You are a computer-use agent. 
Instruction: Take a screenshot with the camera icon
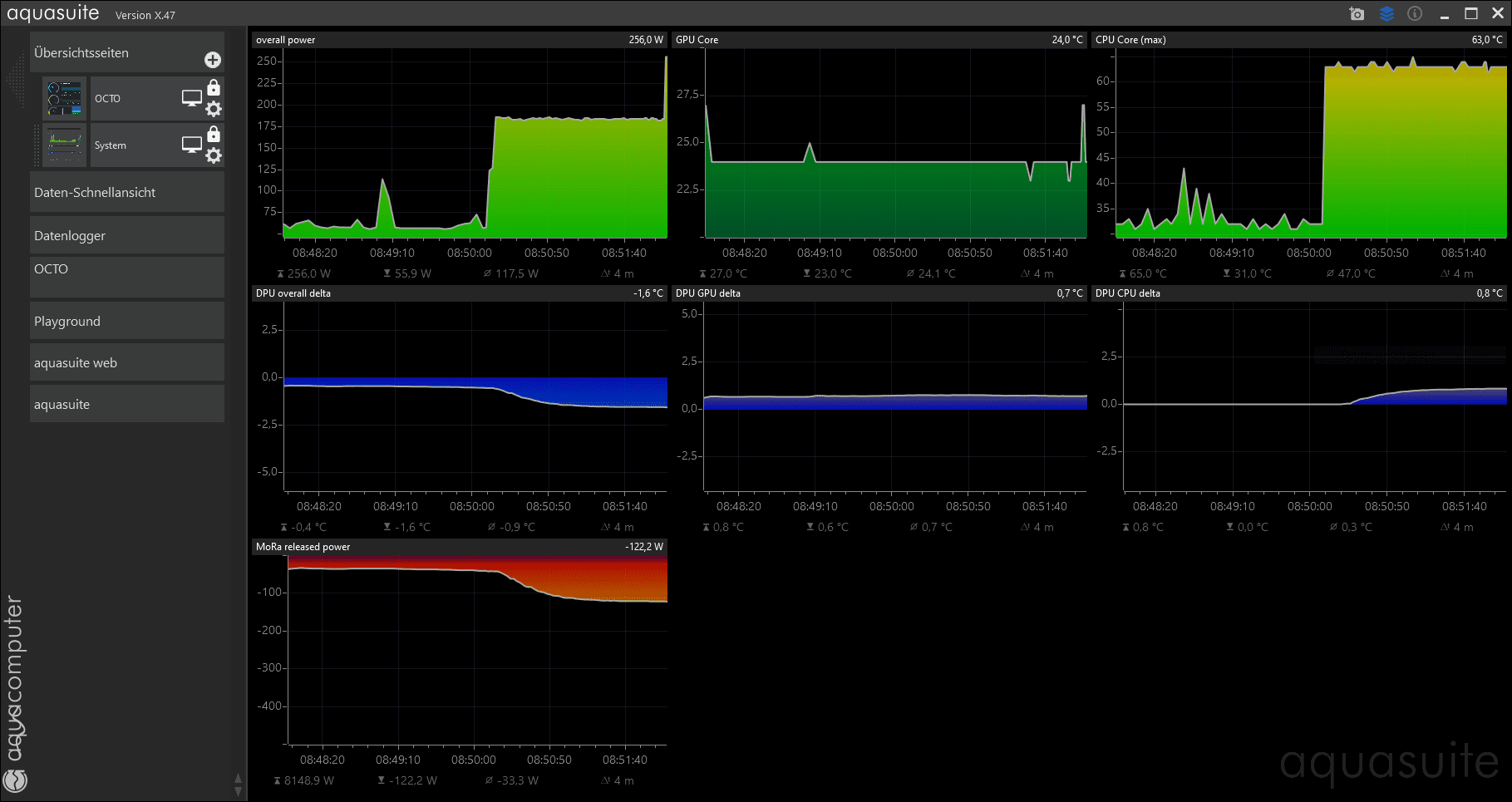(x=1357, y=13)
